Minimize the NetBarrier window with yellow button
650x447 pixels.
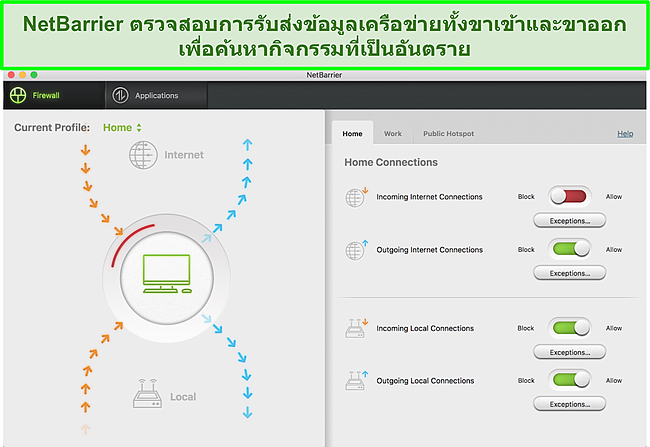point(22,75)
